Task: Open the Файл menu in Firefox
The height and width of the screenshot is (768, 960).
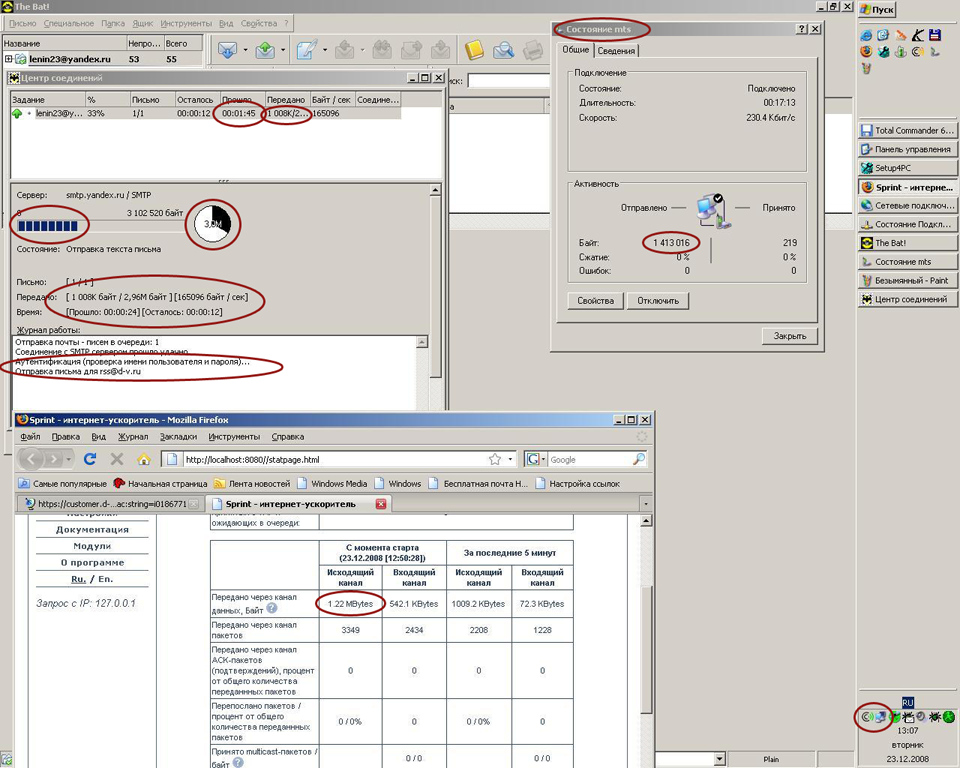Action: (x=30, y=437)
